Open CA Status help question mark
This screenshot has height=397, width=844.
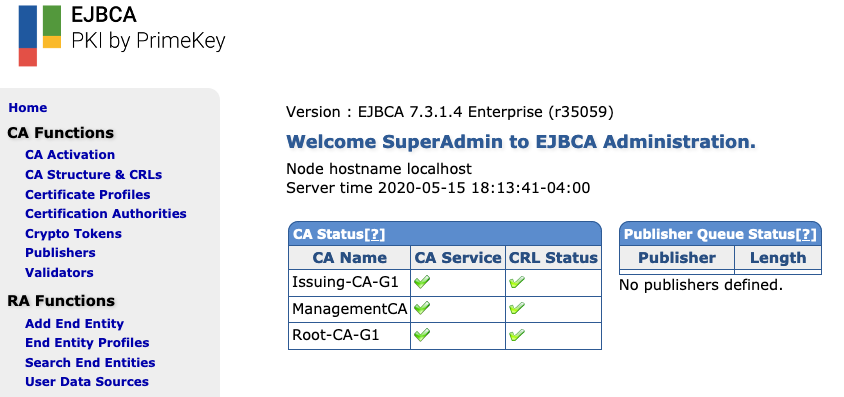pyautogui.click(x=375, y=234)
